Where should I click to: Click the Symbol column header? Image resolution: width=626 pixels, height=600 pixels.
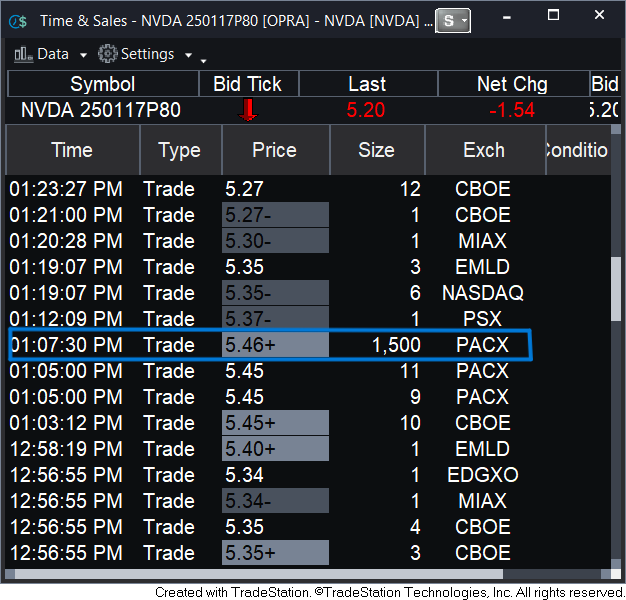[x=103, y=84]
